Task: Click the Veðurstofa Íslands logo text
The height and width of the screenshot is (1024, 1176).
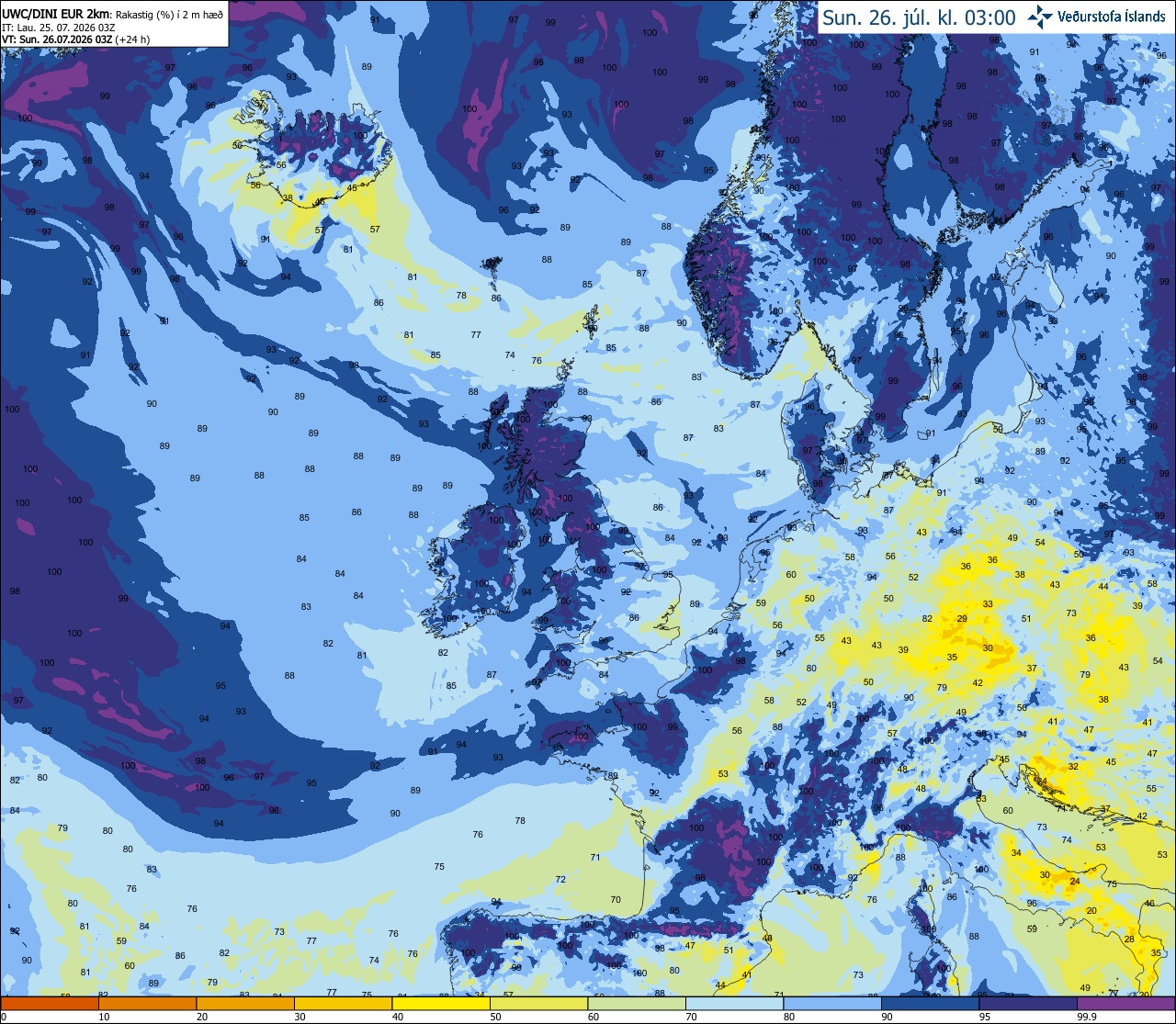Action: [1113, 17]
